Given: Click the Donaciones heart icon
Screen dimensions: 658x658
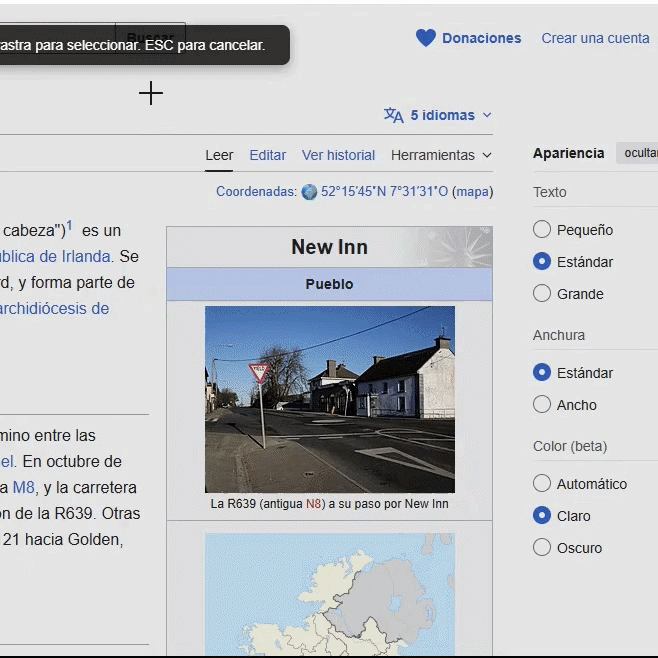Looking at the screenshot, I should tap(426, 38).
